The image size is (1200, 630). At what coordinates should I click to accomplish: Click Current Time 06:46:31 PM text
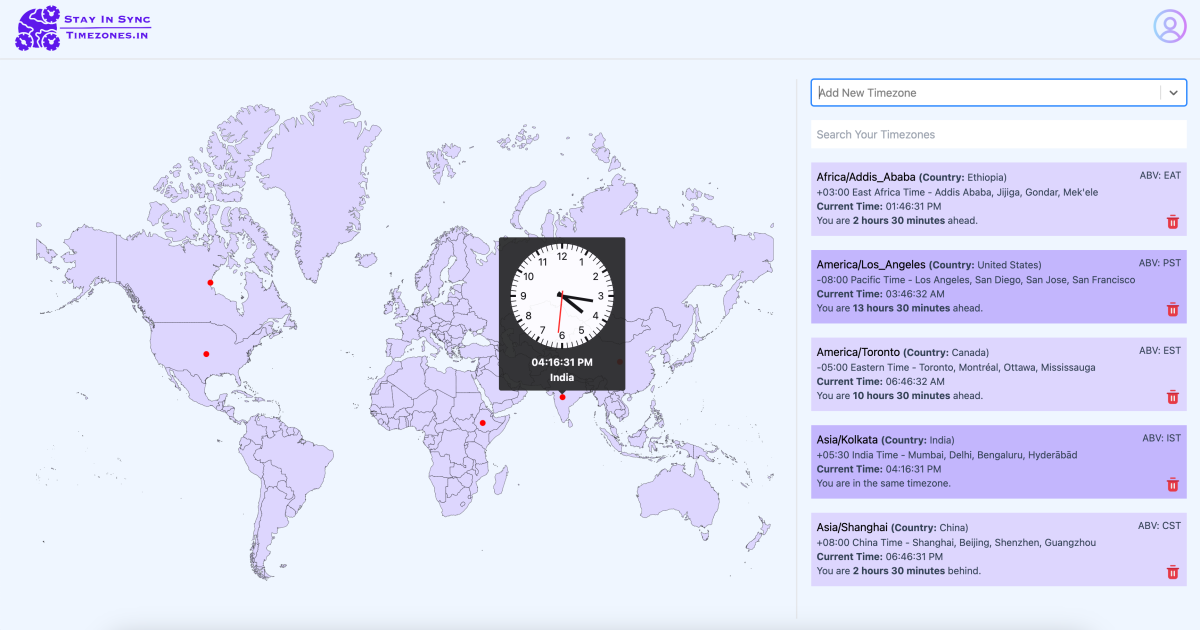[879, 556]
